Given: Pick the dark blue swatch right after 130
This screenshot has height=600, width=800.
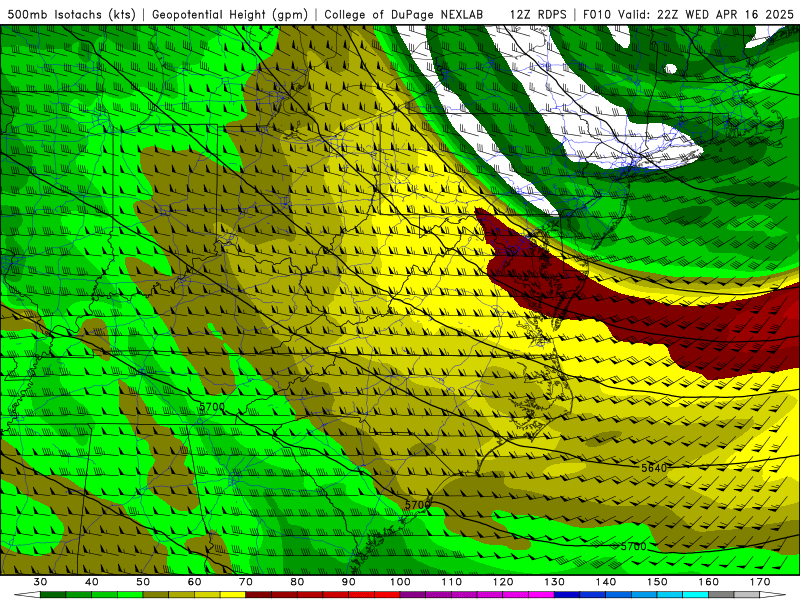Looking at the screenshot, I should pyautogui.click(x=567, y=595).
